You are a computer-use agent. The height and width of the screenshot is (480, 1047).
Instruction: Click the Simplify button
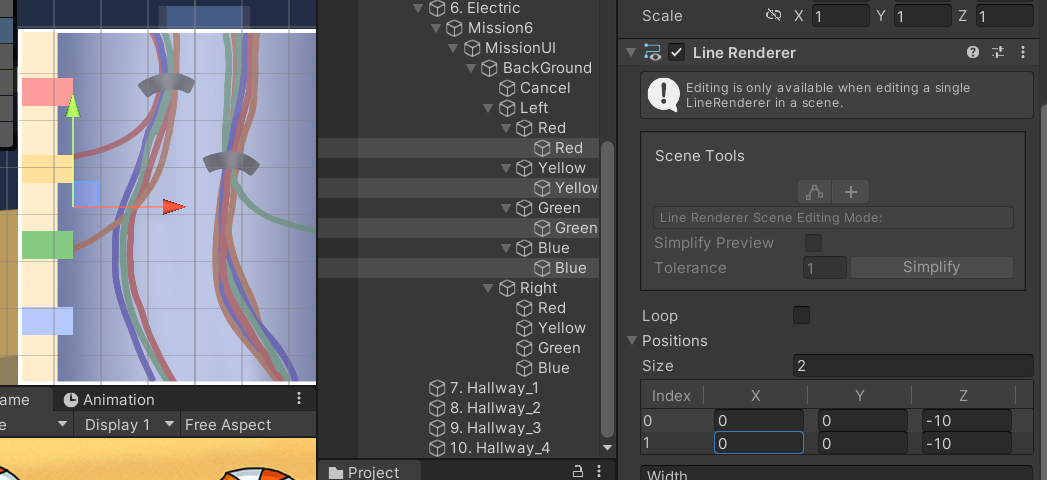[931, 267]
